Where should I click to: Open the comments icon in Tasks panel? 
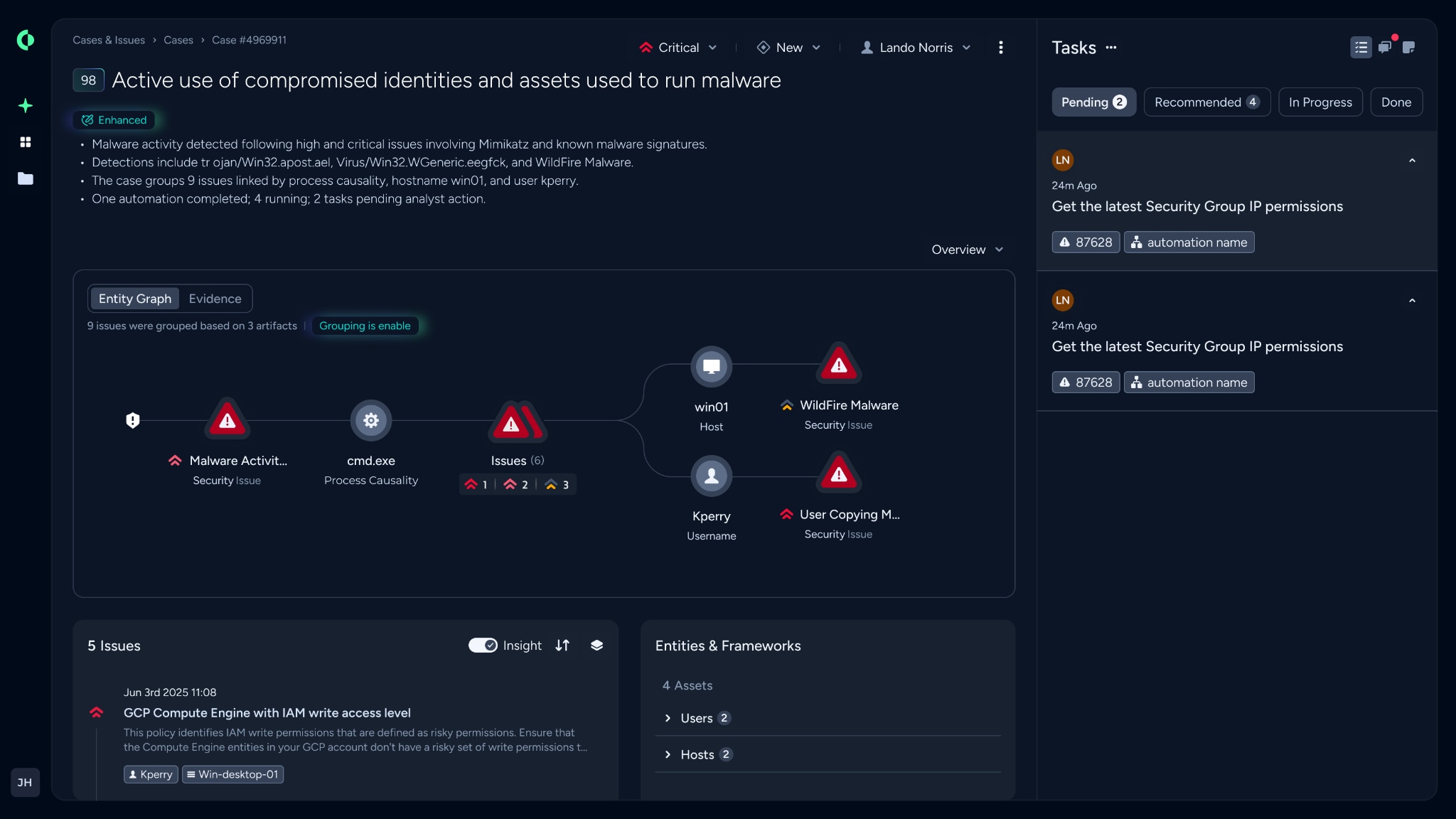click(1385, 48)
